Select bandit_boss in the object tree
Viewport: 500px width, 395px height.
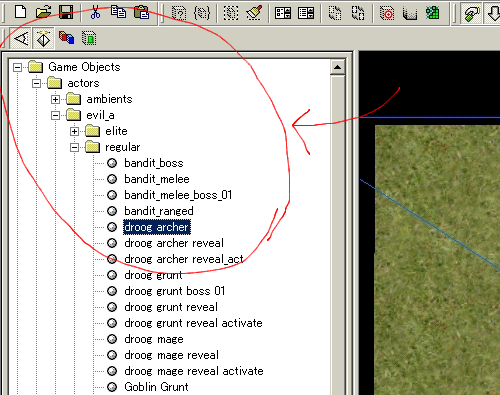coord(154,163)
